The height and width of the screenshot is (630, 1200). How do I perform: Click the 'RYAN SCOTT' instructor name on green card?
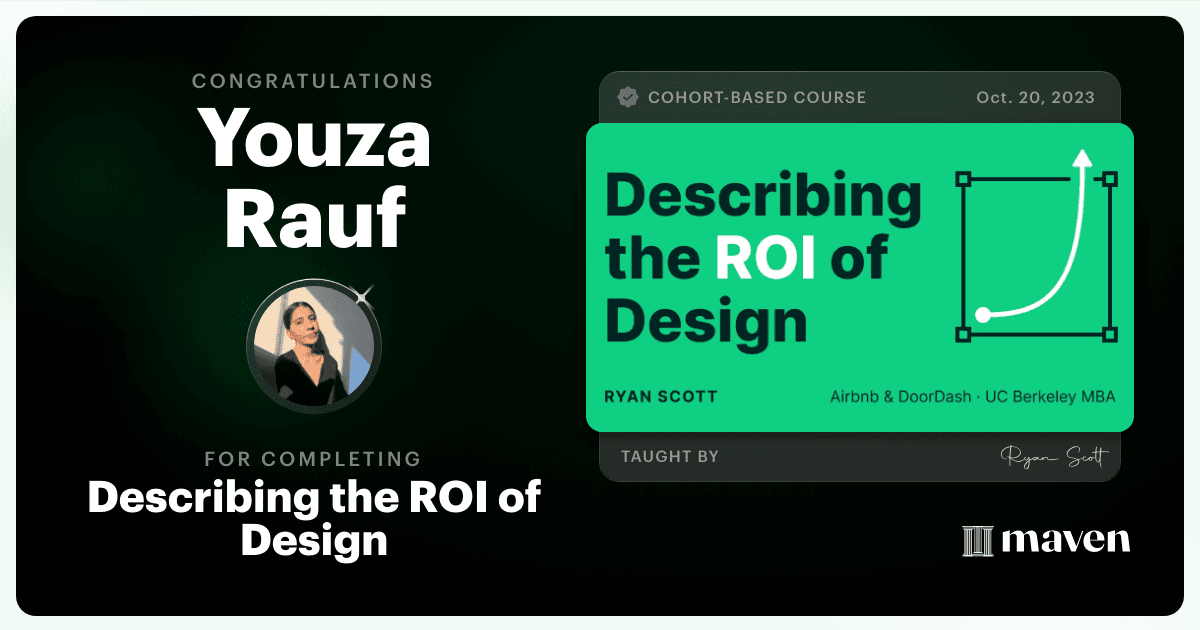(661, 396)
